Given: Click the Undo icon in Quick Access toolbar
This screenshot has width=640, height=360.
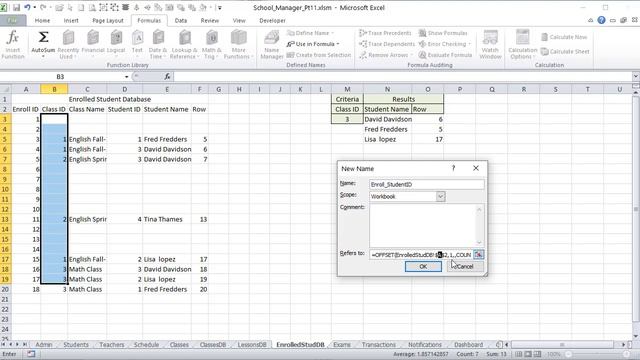Looking at the screenshot, I should (27, 7).
